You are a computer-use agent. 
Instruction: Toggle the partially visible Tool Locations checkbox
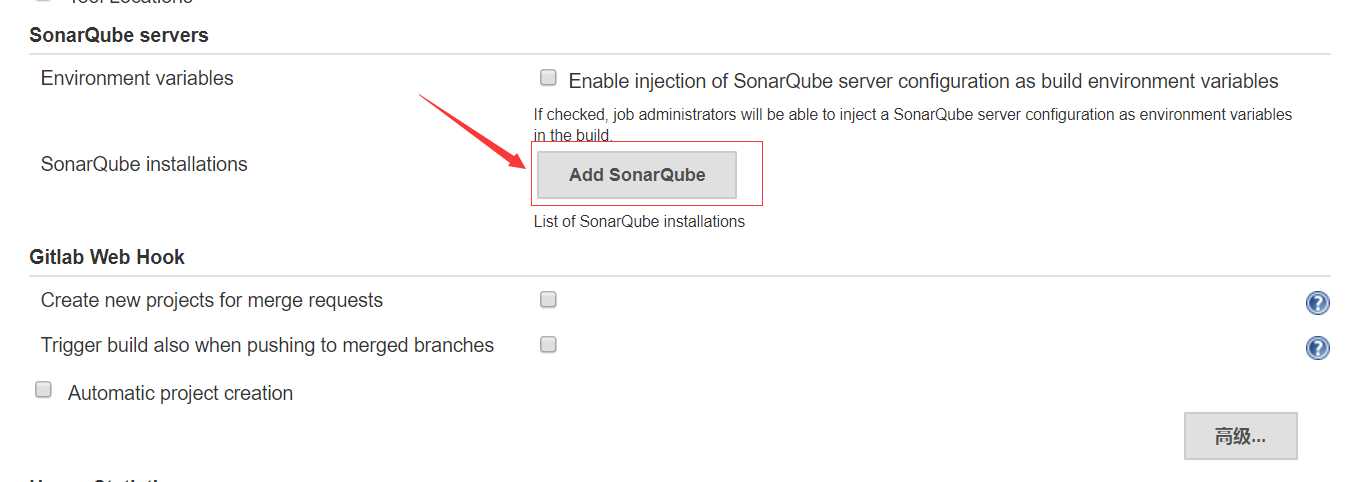(x=43, y=2)
